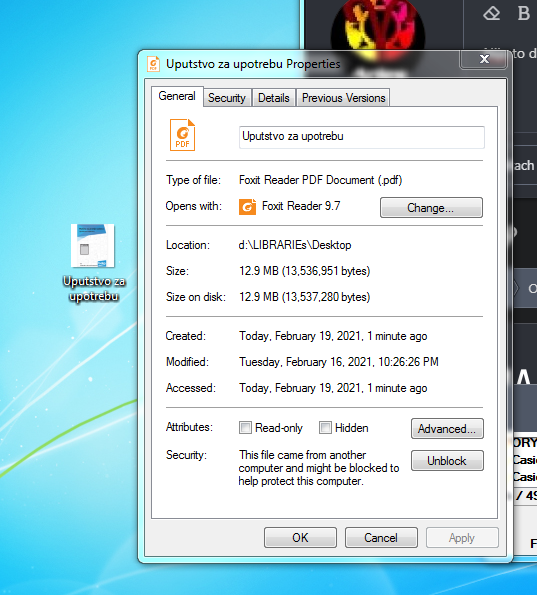
Task: Click the Uputstvo za upotrebu Properties title
Action: [x=253, y=64]
